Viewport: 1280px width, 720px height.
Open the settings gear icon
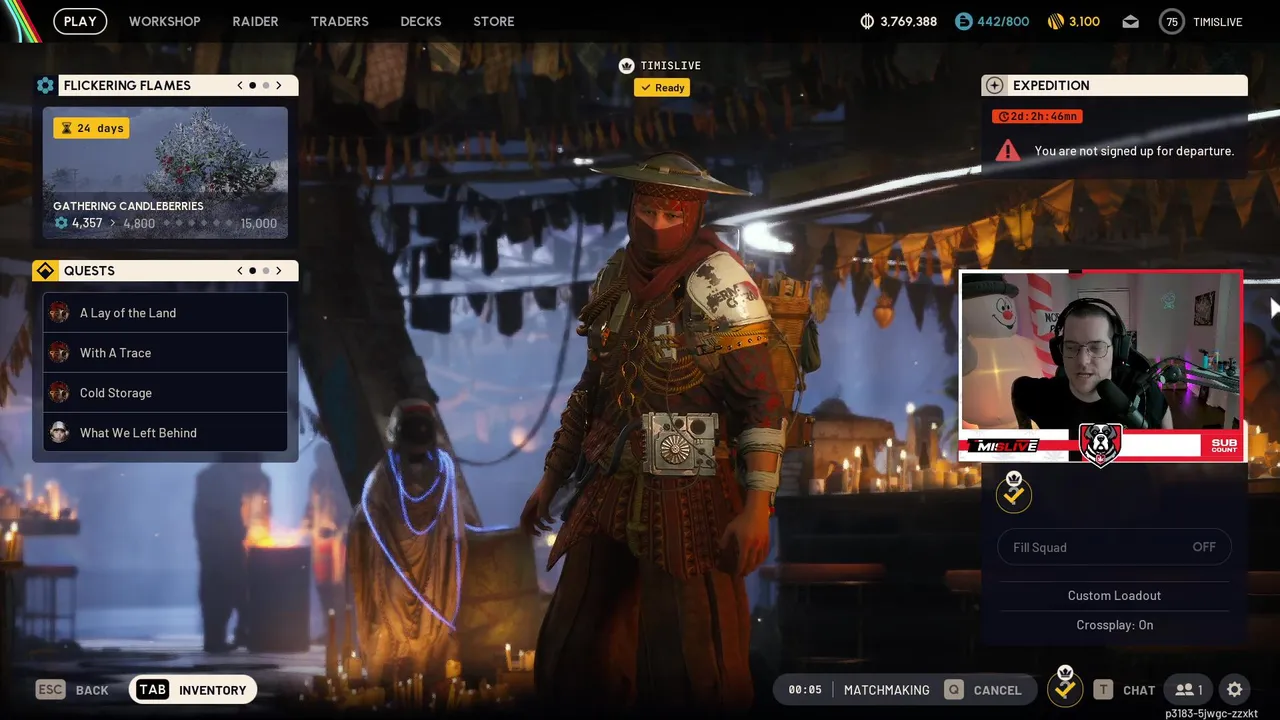click(x=1234, y=690)
